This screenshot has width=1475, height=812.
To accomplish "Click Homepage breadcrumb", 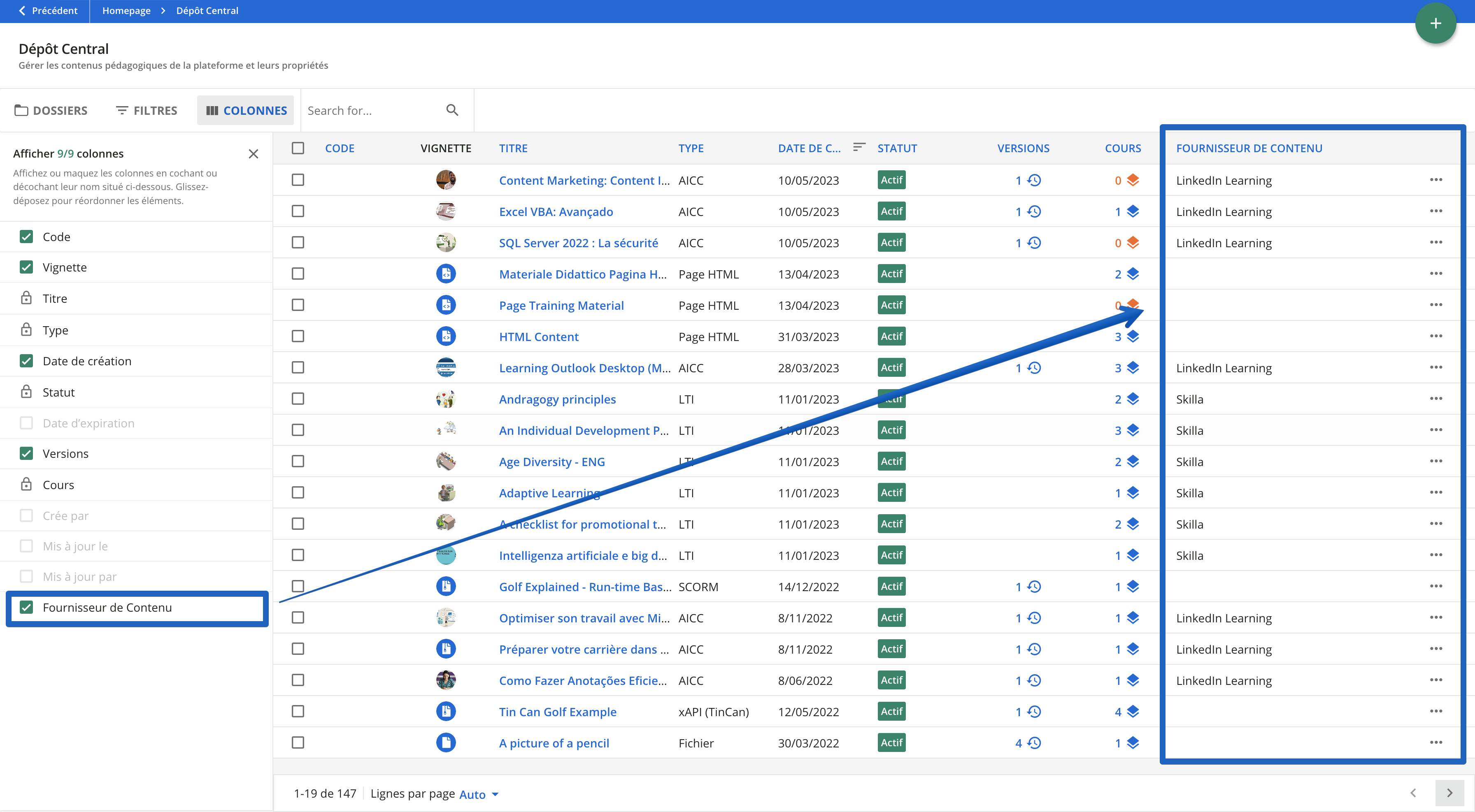I will click(126, 11).
